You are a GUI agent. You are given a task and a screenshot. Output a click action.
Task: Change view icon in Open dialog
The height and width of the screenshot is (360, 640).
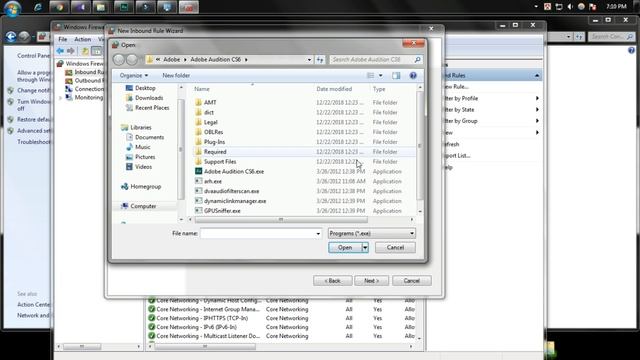[x=371, y=76]
